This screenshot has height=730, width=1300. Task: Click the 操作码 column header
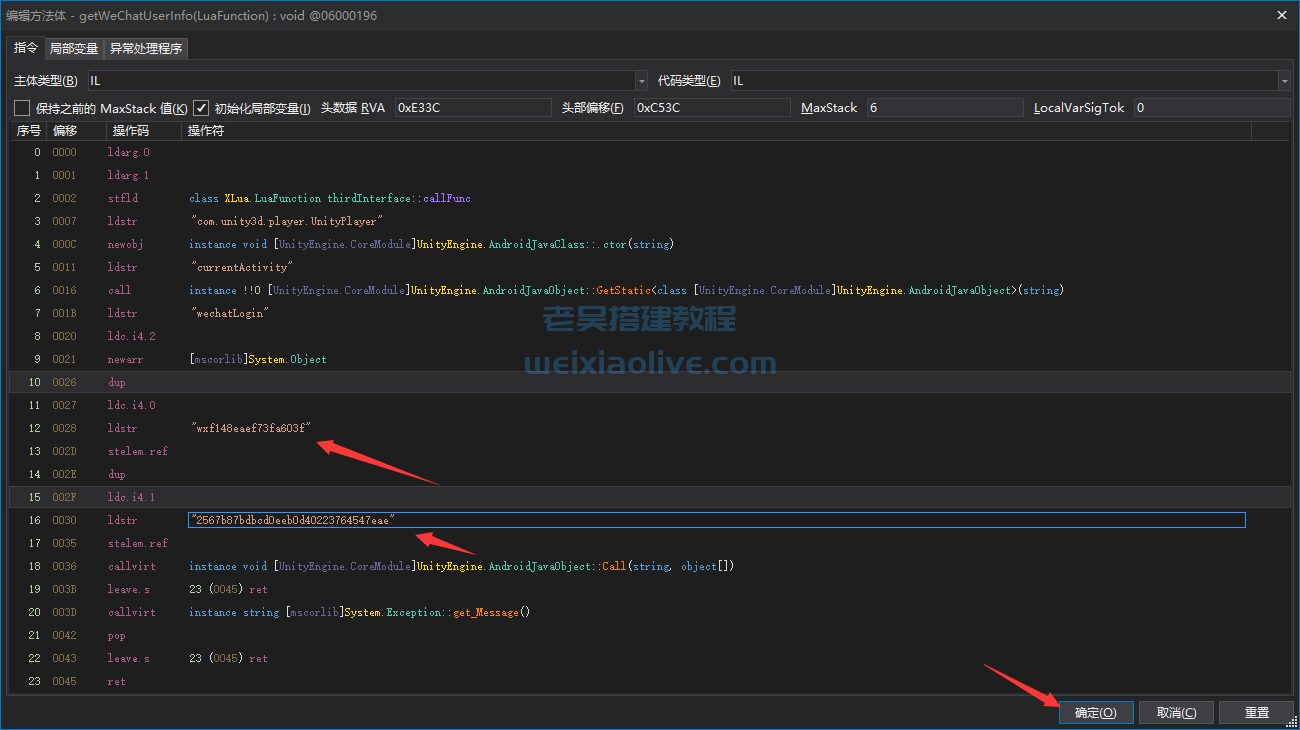131,131
